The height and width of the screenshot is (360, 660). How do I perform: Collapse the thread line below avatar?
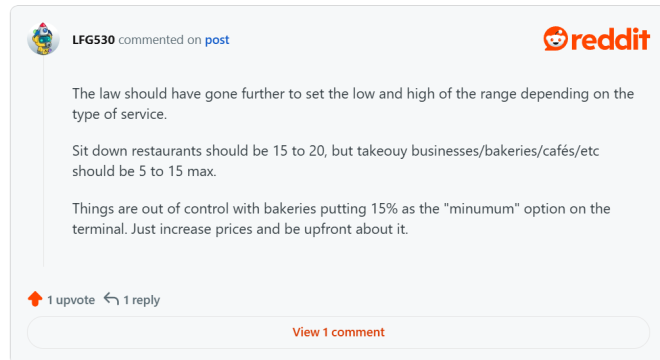coord(43,161)
